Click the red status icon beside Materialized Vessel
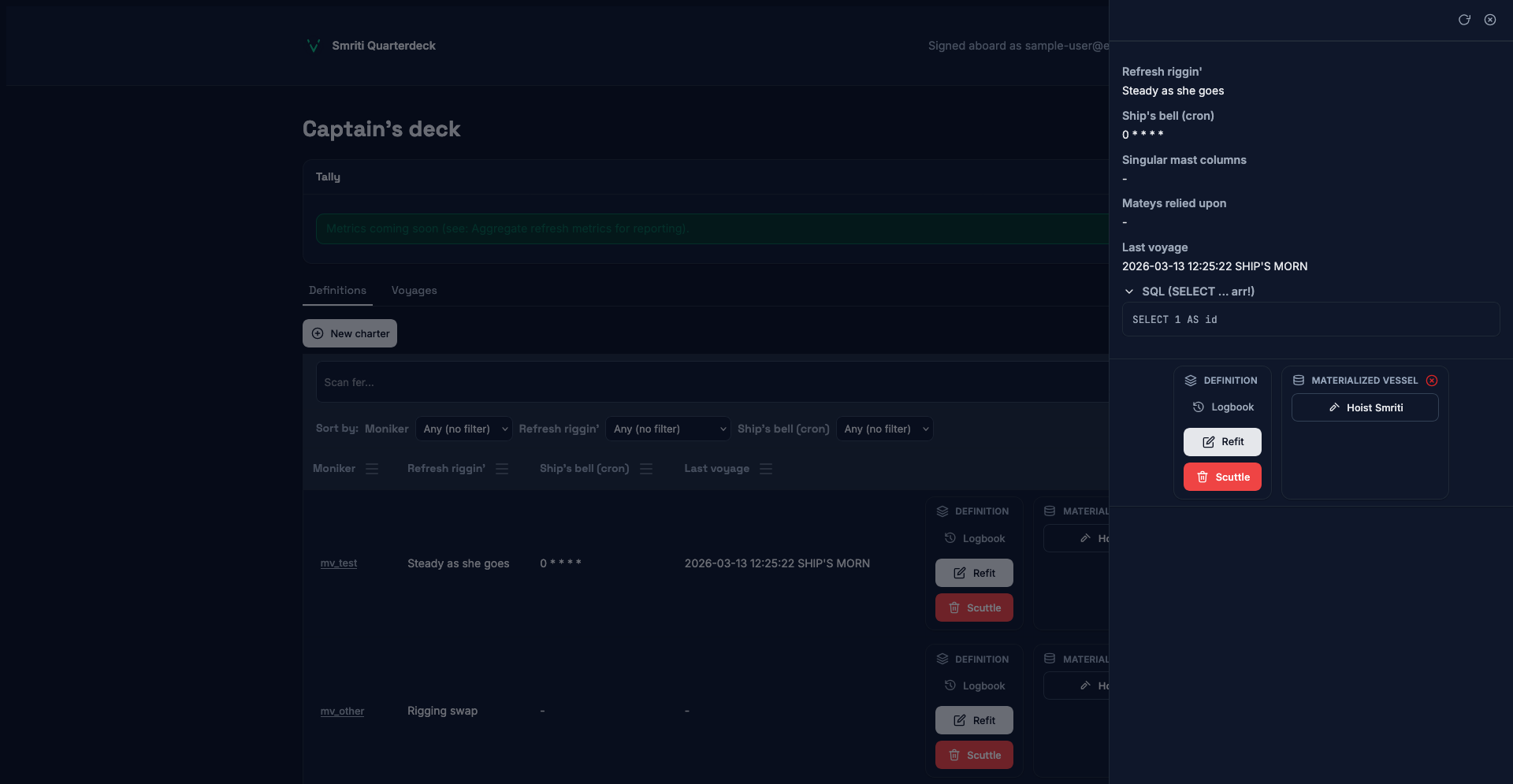Screen dimensions: 1513x784 click(x=1432, y=381)
